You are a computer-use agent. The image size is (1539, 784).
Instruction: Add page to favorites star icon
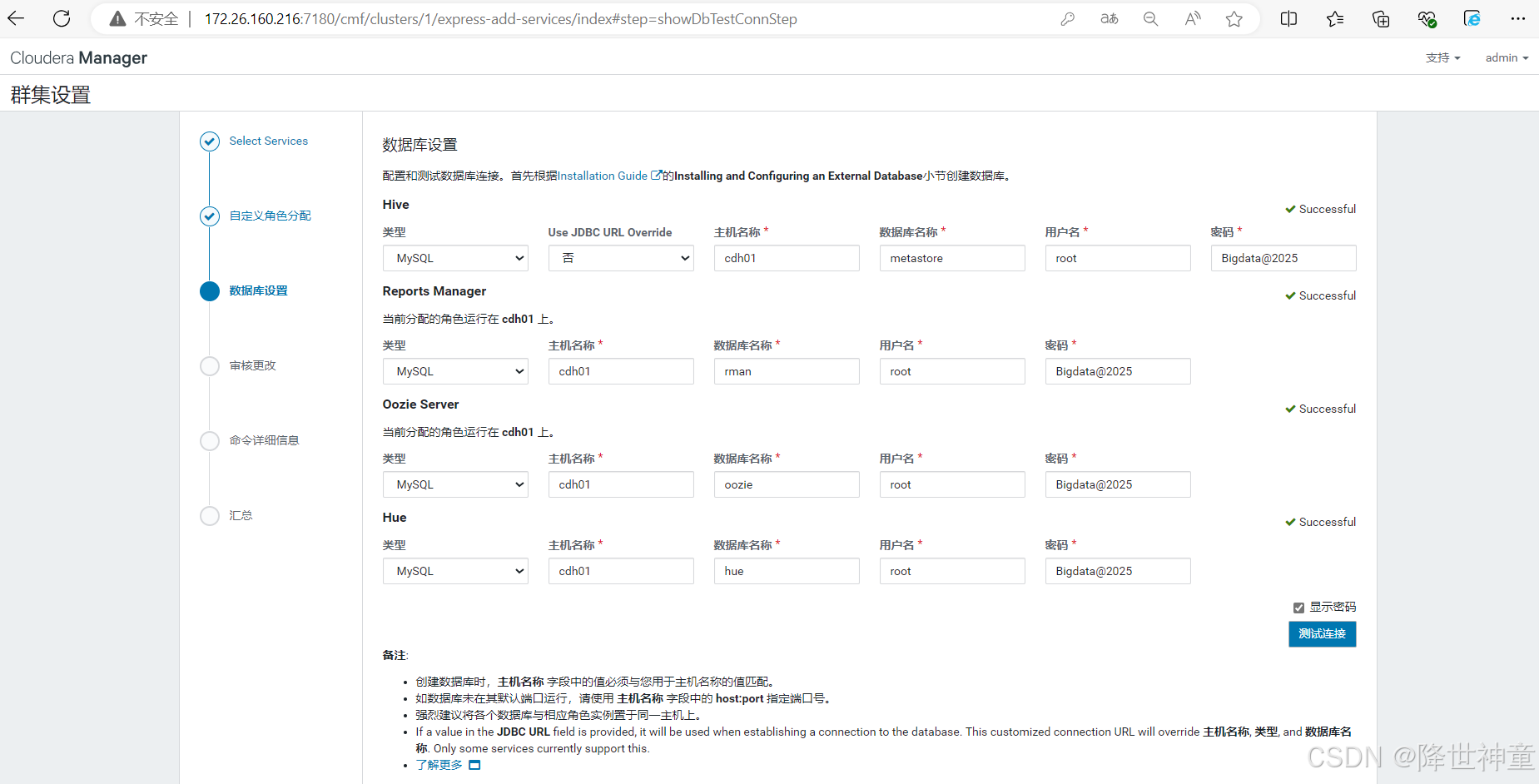(1234, 18)
